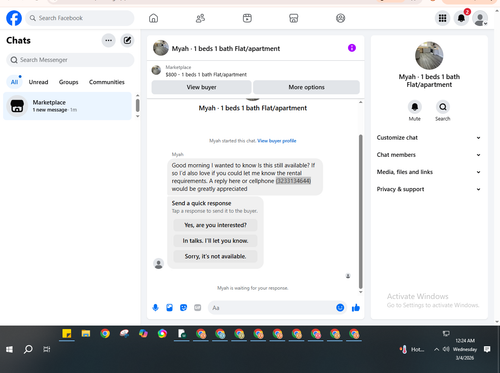Screen dimensions: 500x373
Task: Click the View buyer button
Action: [x=201, y=87]
